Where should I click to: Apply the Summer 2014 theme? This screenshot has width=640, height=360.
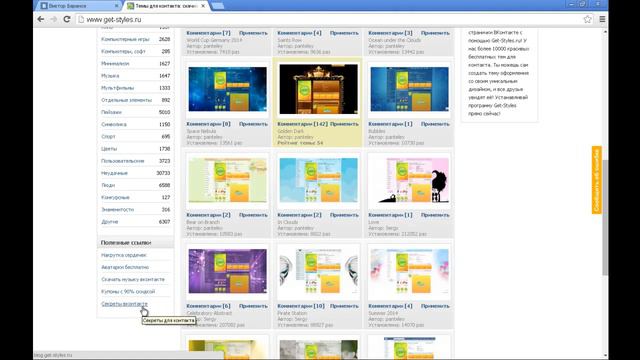click(436, 306)
